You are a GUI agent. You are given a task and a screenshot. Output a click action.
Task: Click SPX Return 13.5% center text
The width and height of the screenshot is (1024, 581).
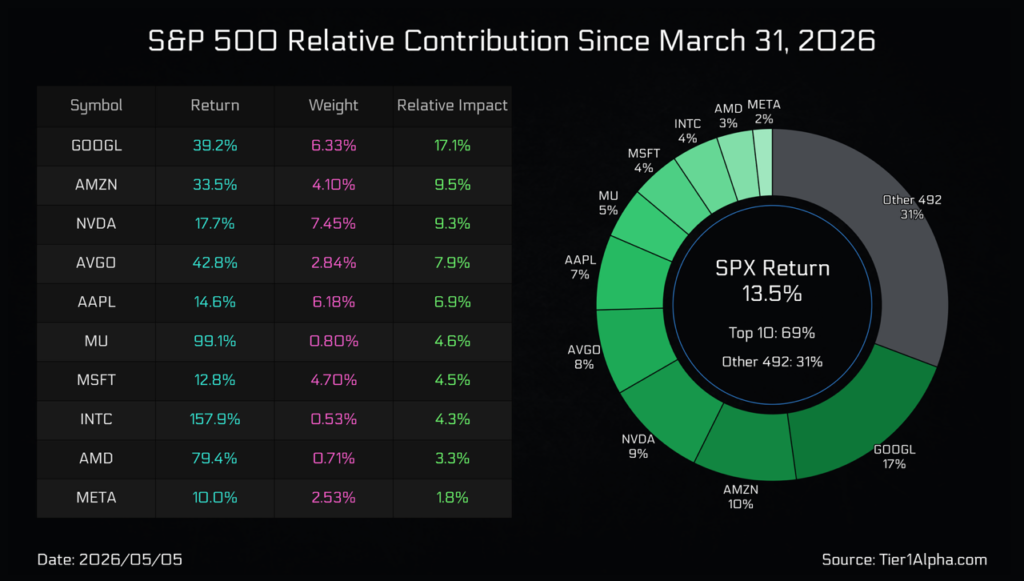click(772, 281)
